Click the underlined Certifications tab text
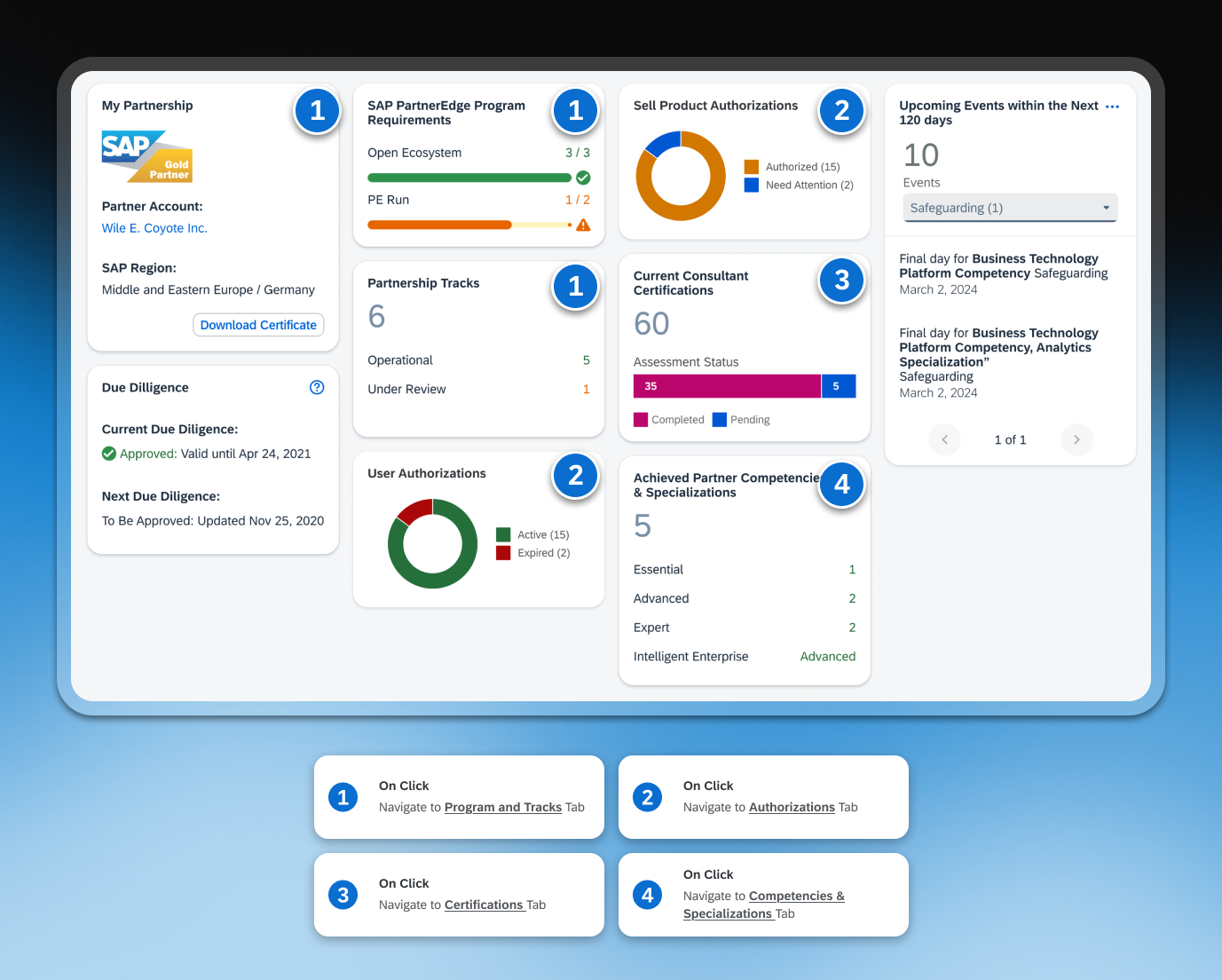Screen dimensions: 1222x980 [484, 905]
